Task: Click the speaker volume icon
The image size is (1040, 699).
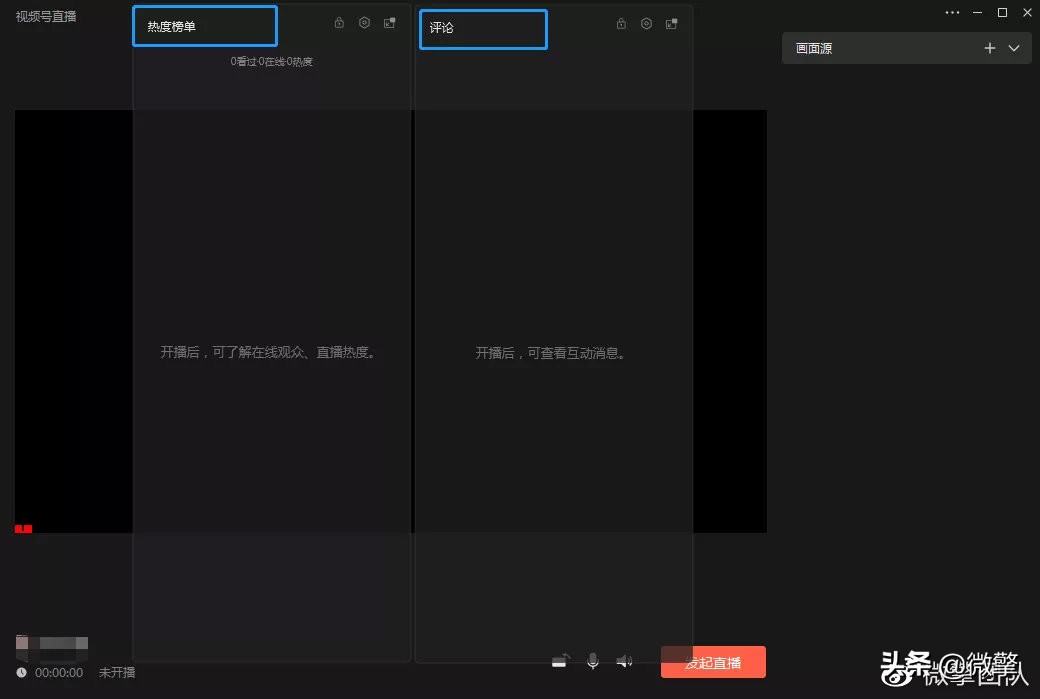Action: tap(624, 660)
